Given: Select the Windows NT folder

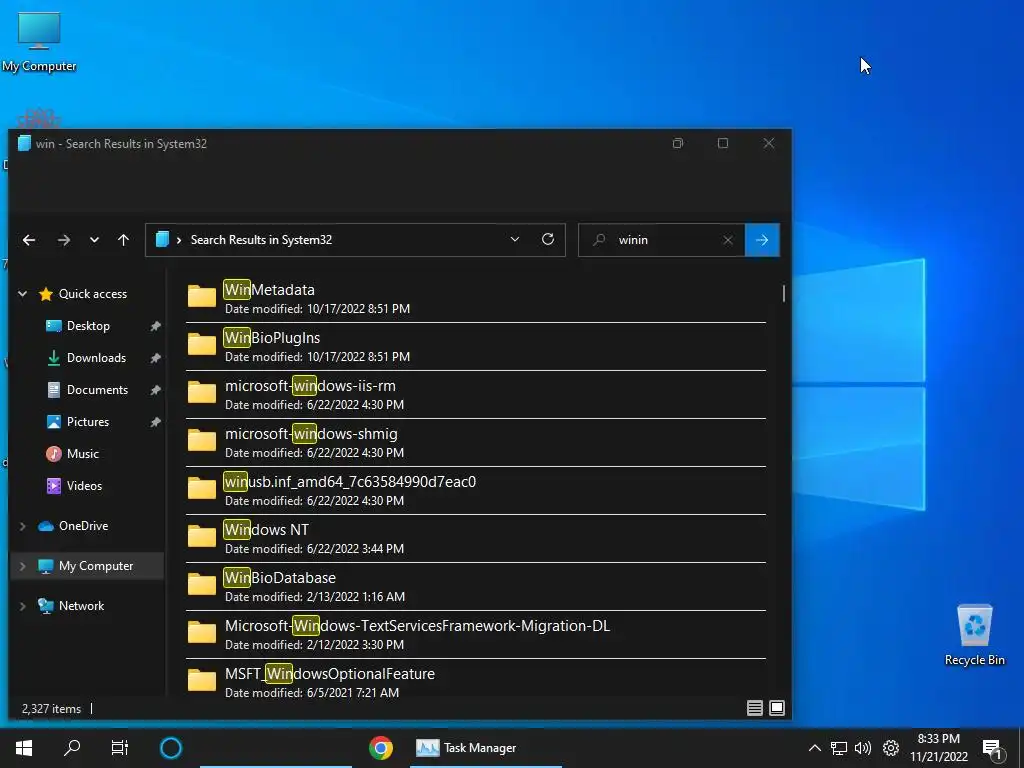Looking at the screenshot, I should point(475,539).
